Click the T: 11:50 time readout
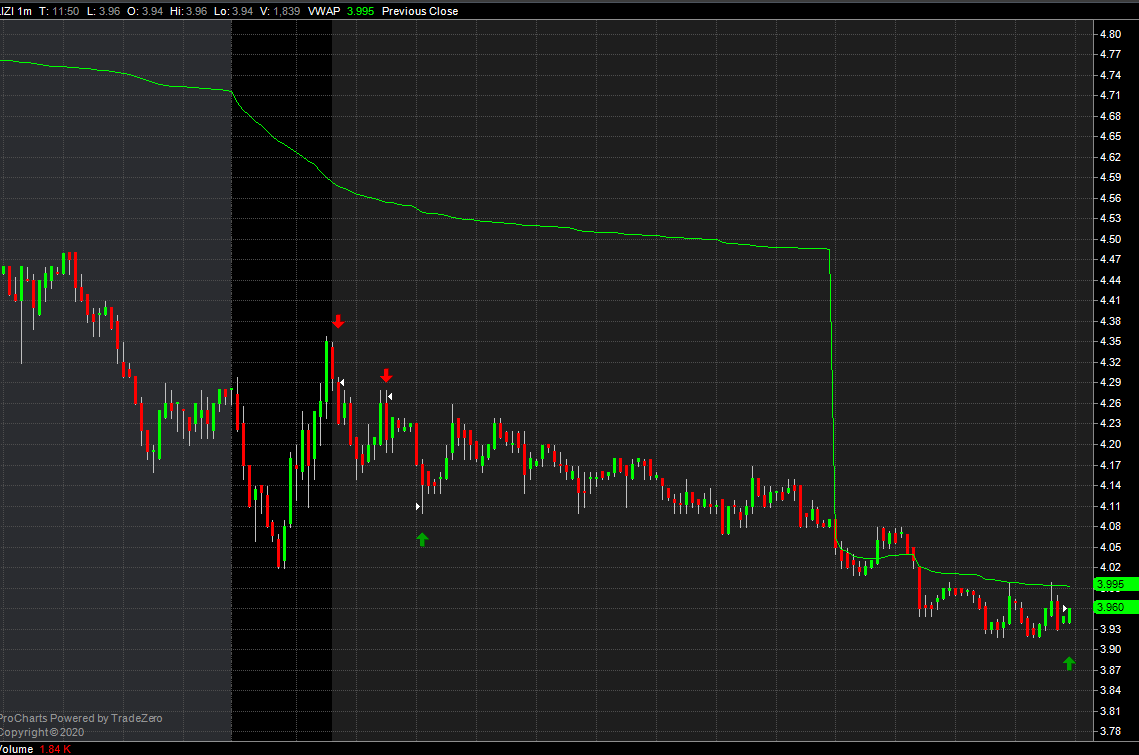The height and width of the screenshot is (755, 1139). click(59, 11)
